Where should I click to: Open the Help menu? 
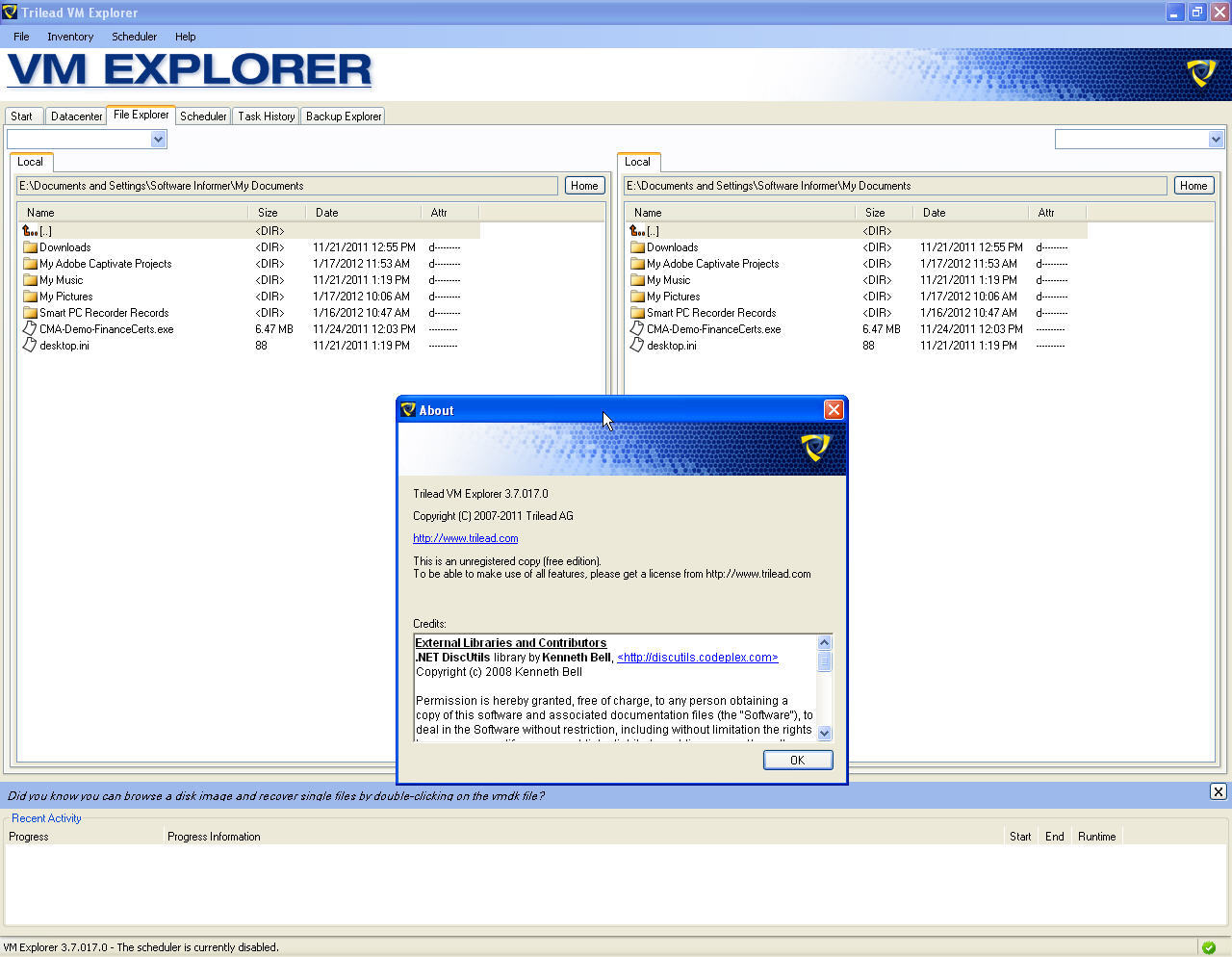click(185, 37)
